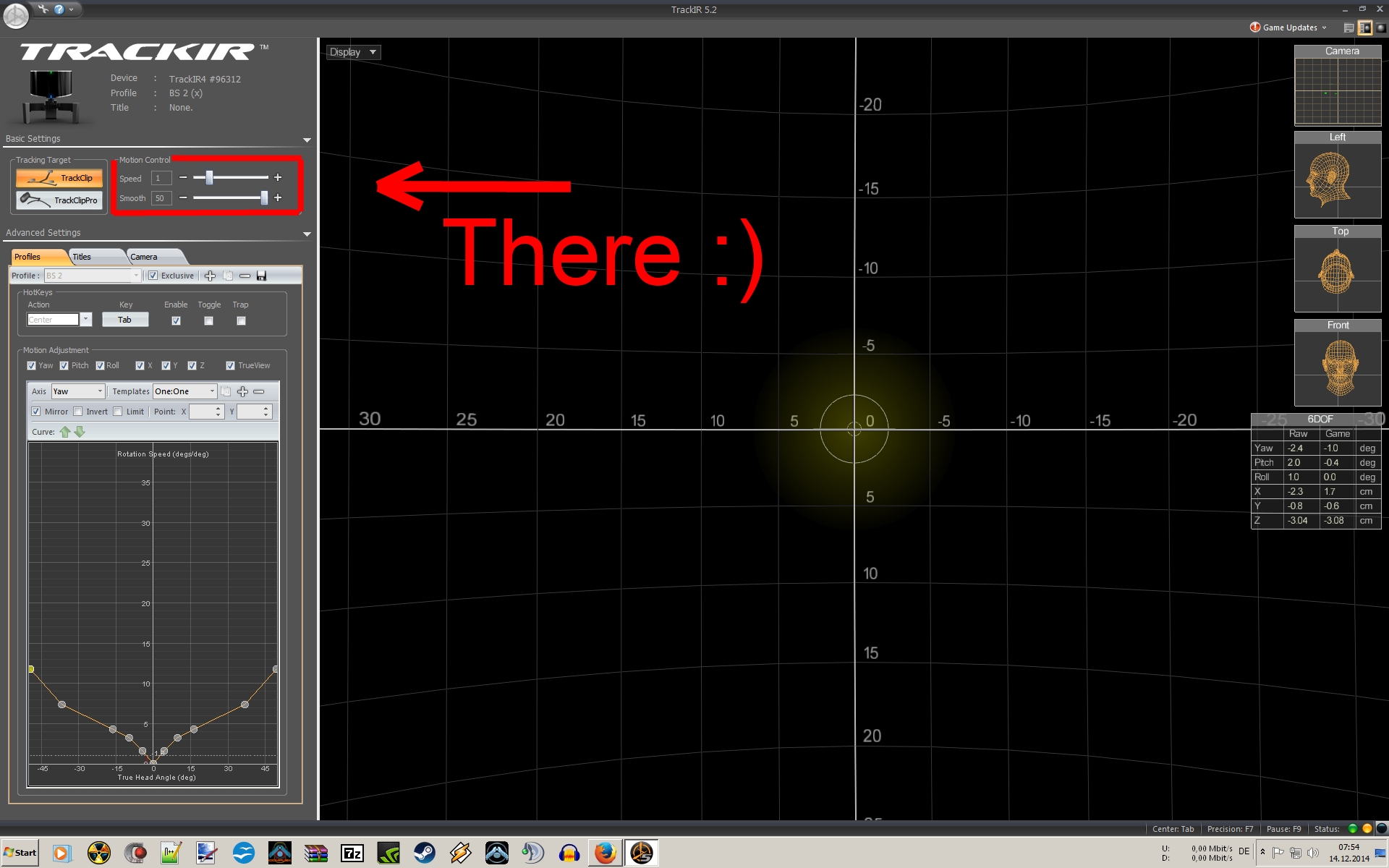Uncheck the Pitch motion checkbox
Screen dimensions: 1389x868
[x=64, y=365]
